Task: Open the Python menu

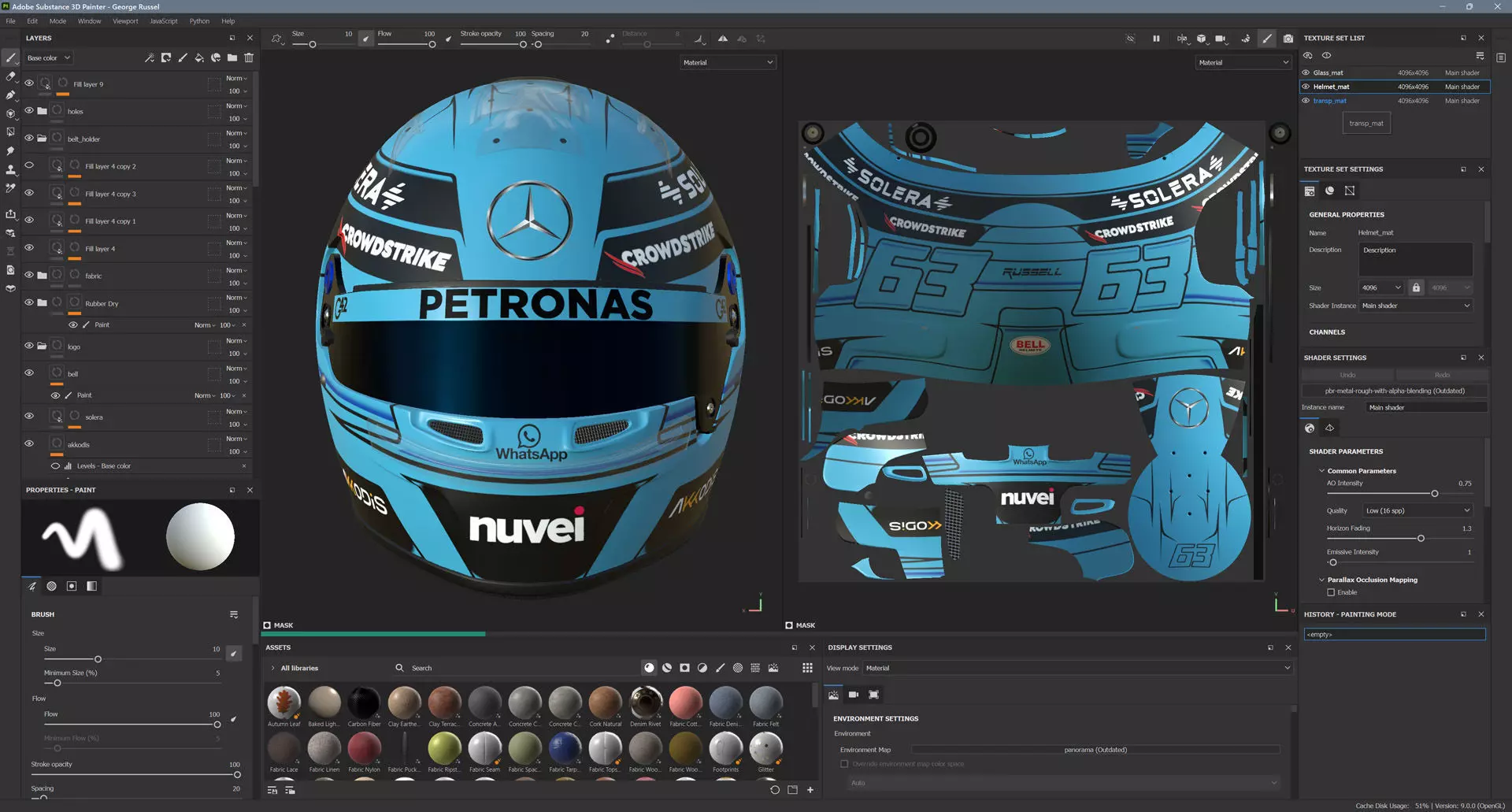Action: (x=199, y=21)
